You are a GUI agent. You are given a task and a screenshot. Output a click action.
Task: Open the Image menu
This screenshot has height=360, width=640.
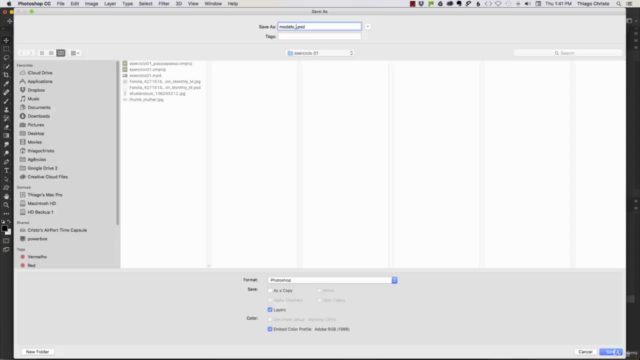(x=91, y=4)
